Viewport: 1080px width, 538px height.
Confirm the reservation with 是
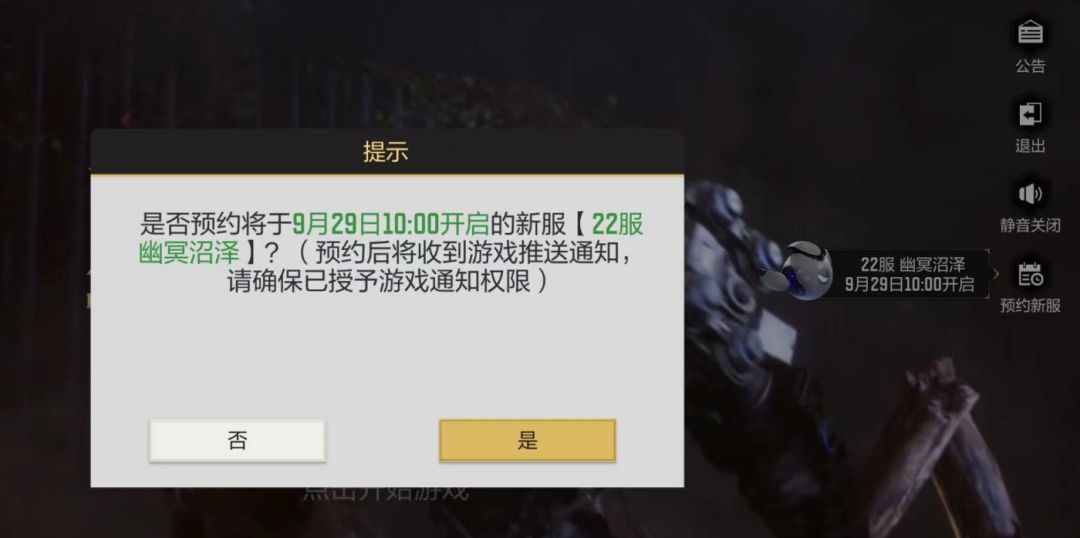click(527, 440)
